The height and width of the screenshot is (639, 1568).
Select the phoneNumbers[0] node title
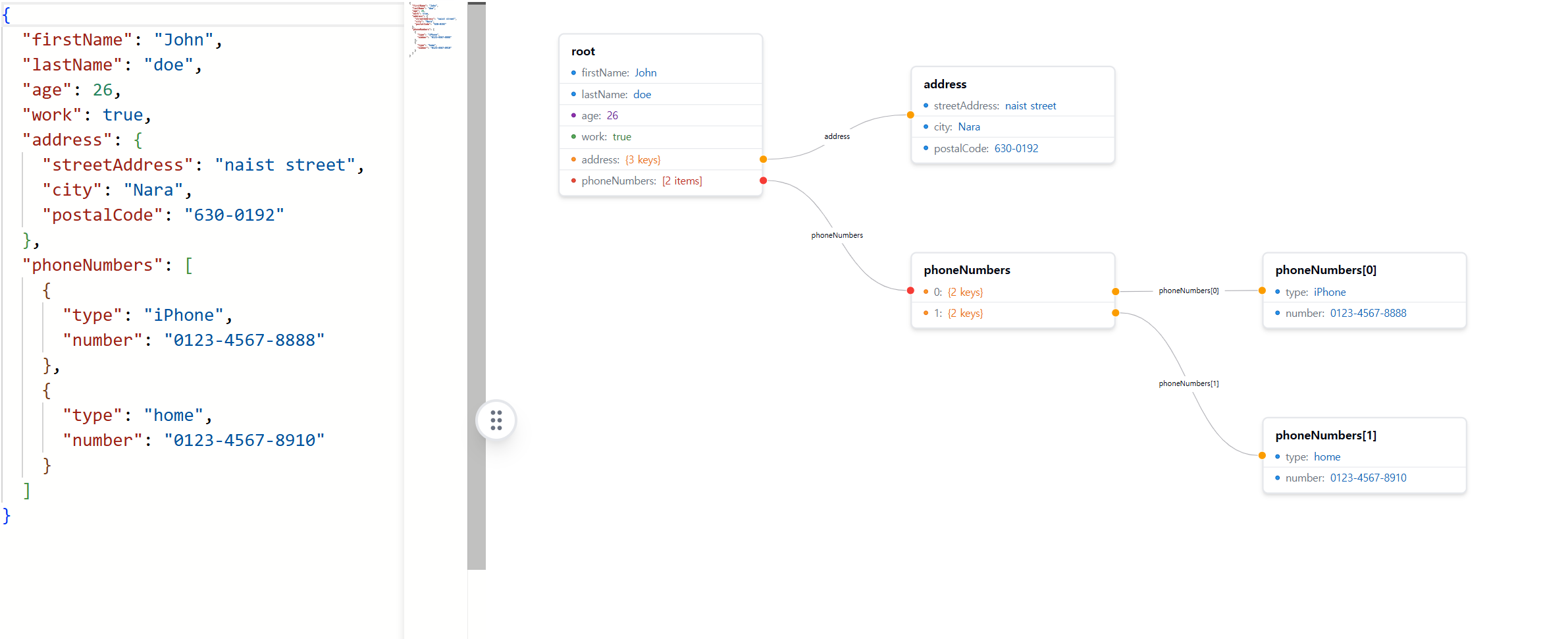1326,270
